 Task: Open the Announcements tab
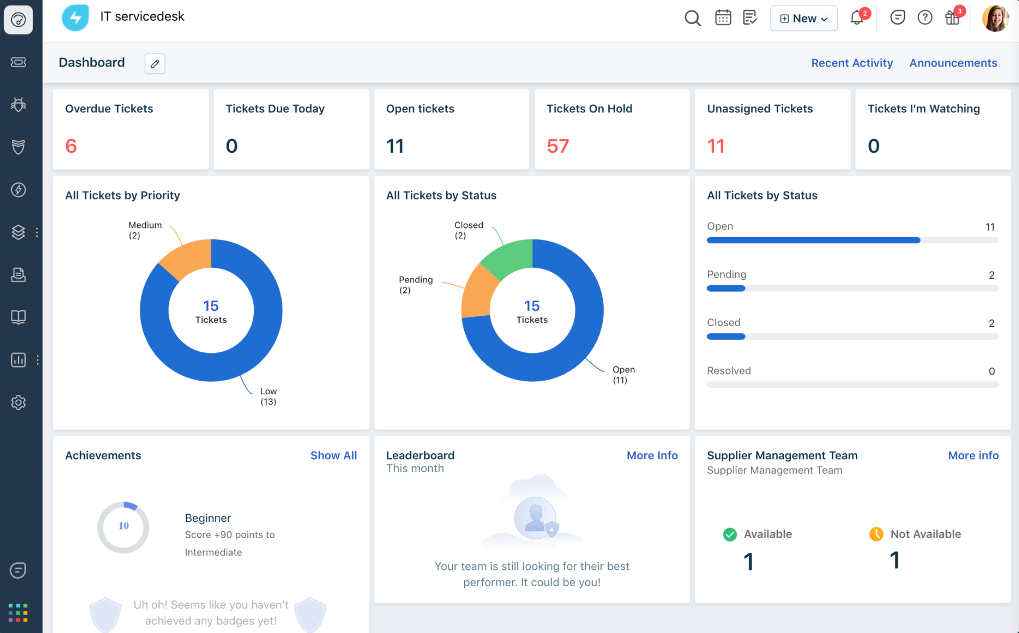[952, 62]
